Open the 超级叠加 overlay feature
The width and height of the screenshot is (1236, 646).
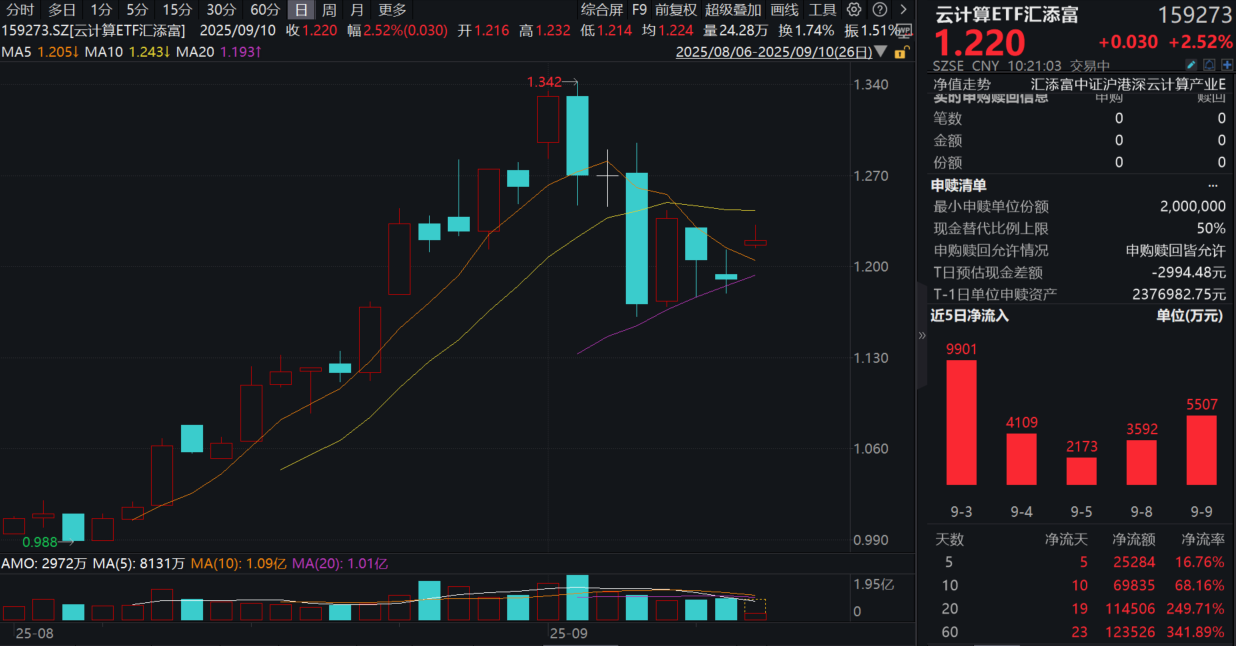coord(733,10)
